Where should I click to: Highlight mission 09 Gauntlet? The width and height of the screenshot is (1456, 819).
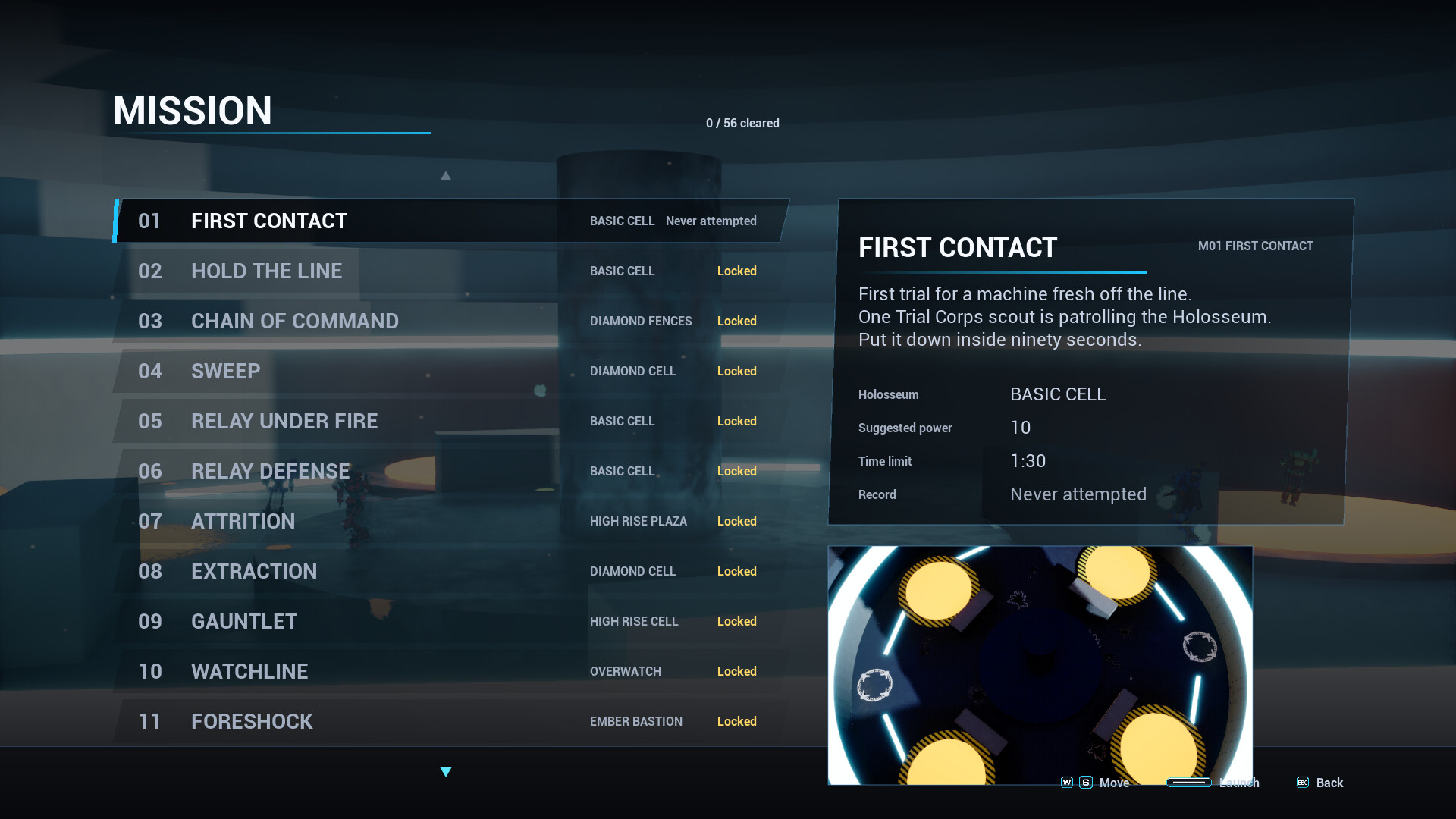(x=451, y=621)
